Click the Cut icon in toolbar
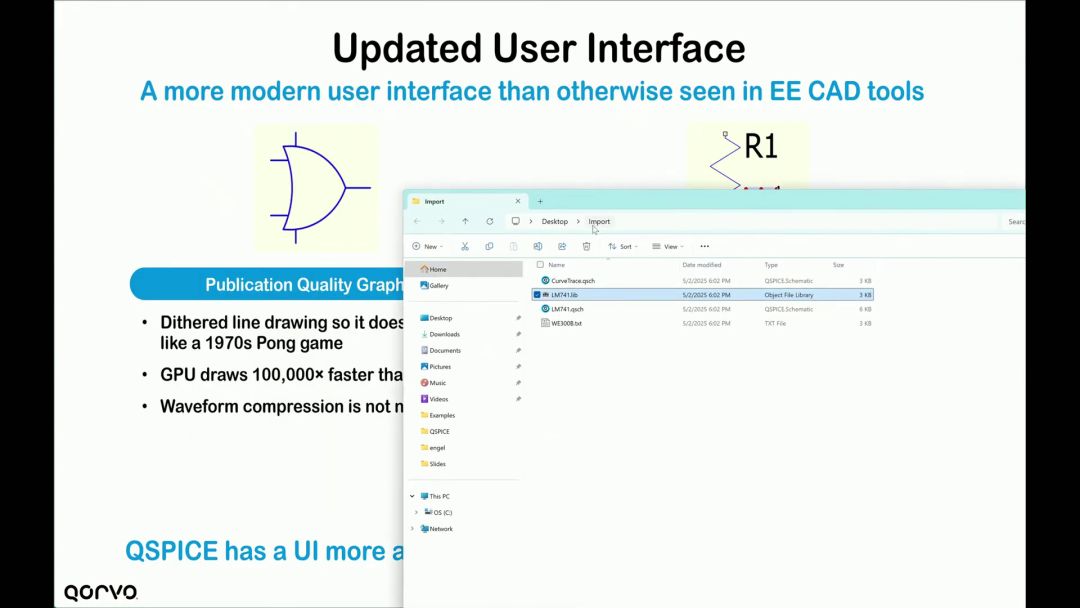The height and width of the screenshot is (608, 1080). [465, 247]
